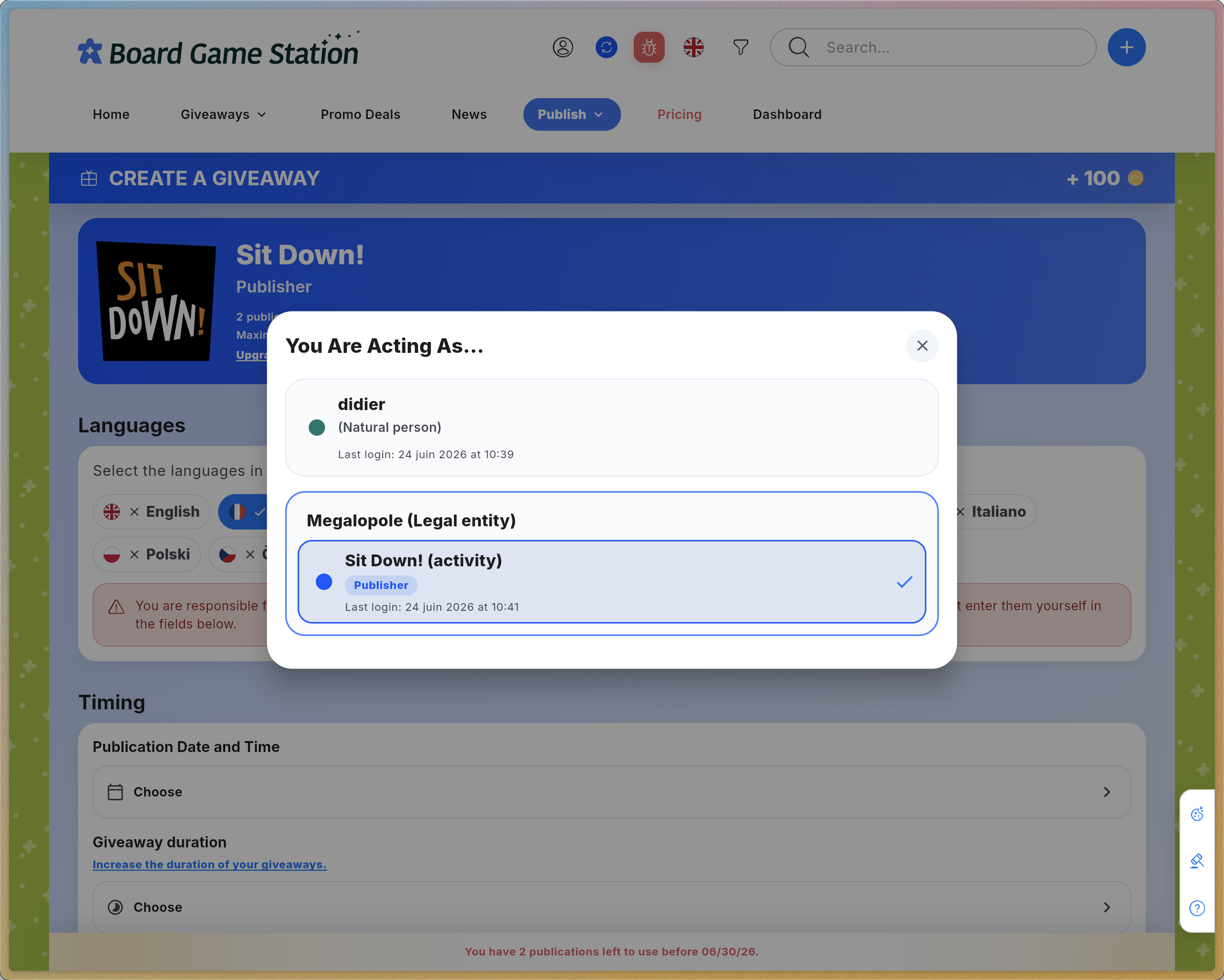Select Sit Down! activity account
This screenshot has width=1224, height=980.
coord(612,582)
